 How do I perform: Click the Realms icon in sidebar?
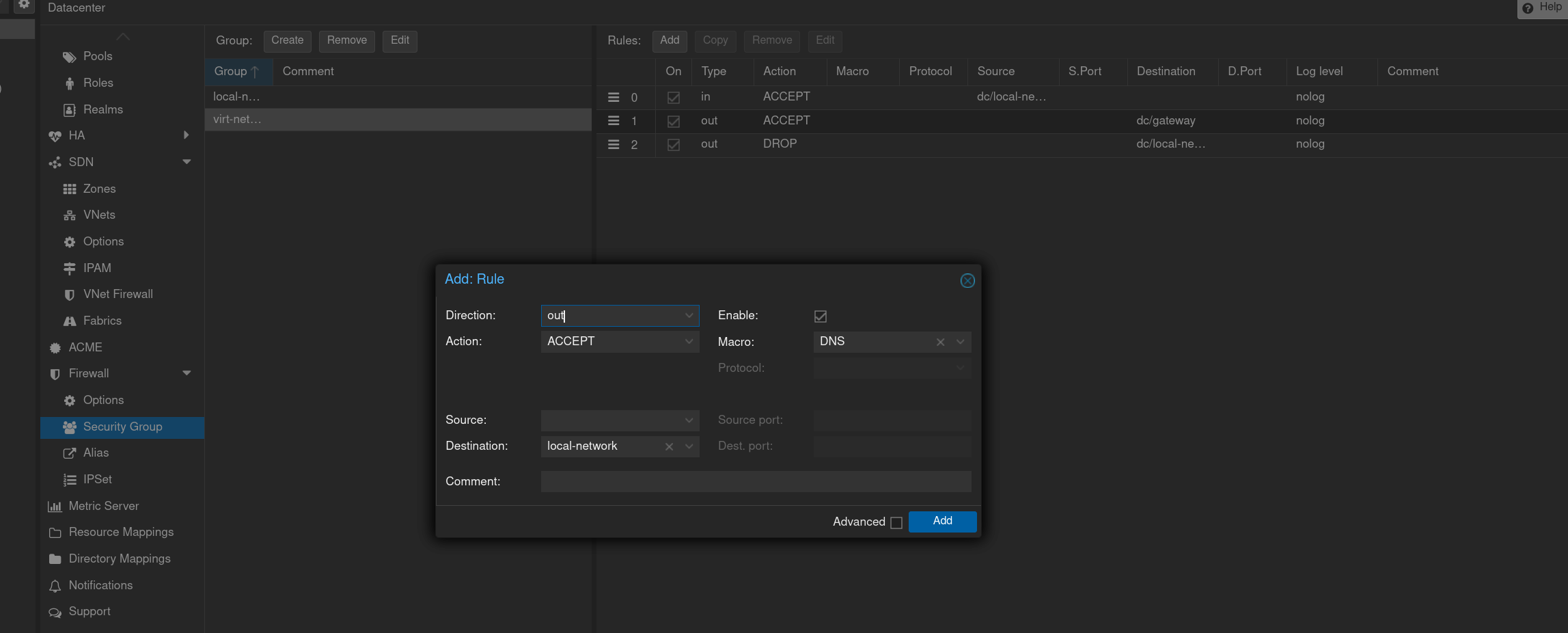69,110
